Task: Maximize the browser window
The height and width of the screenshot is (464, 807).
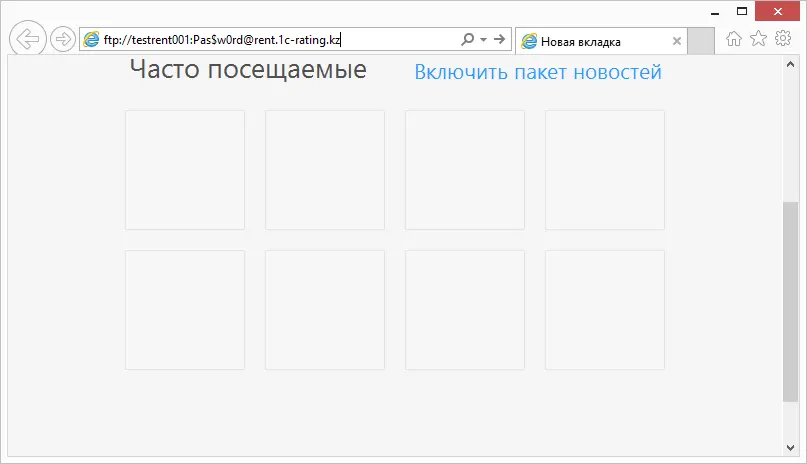Action: (x=742, y=11)
